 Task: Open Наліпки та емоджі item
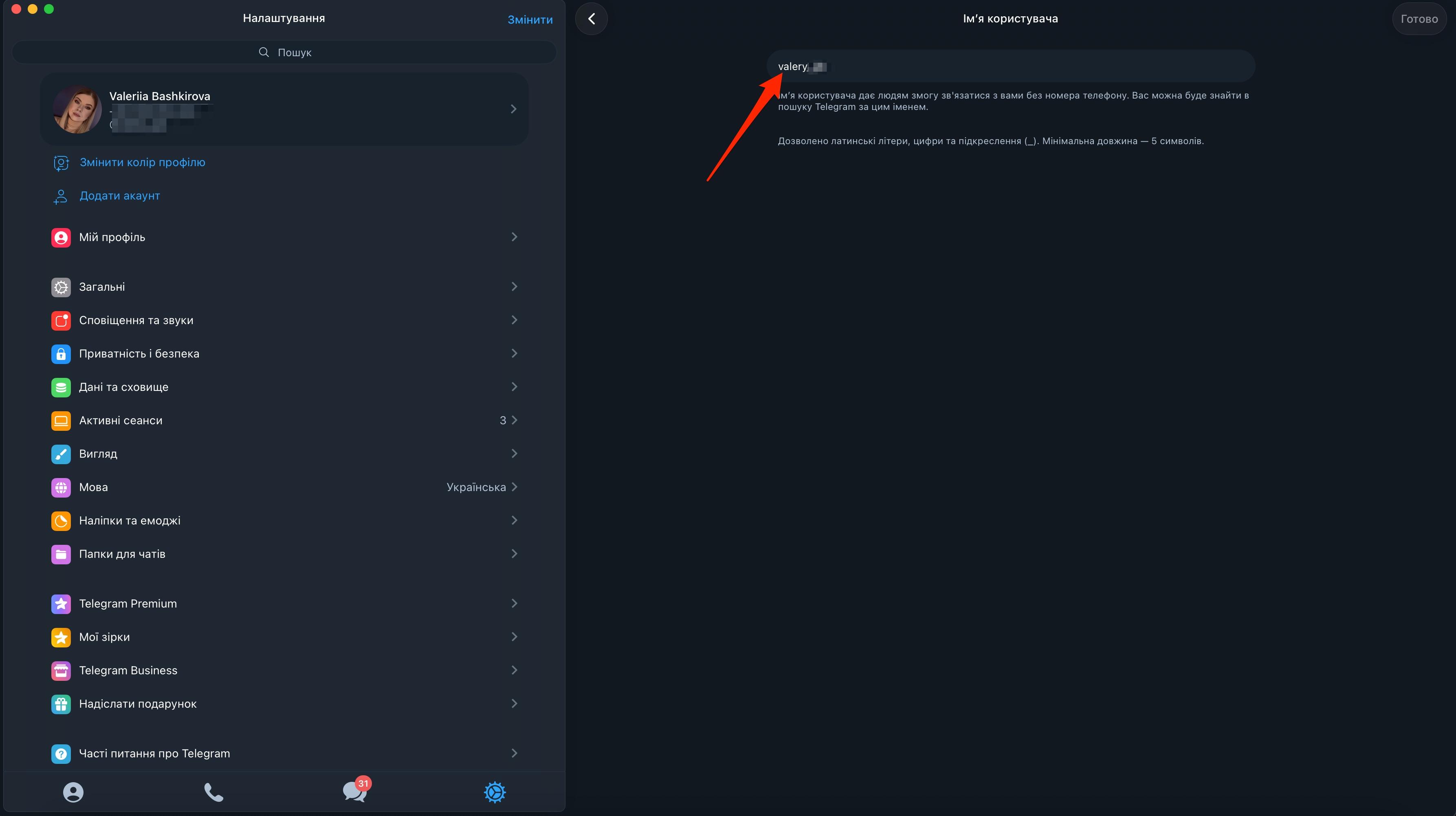pyautogui.click(x=284, y=520)
